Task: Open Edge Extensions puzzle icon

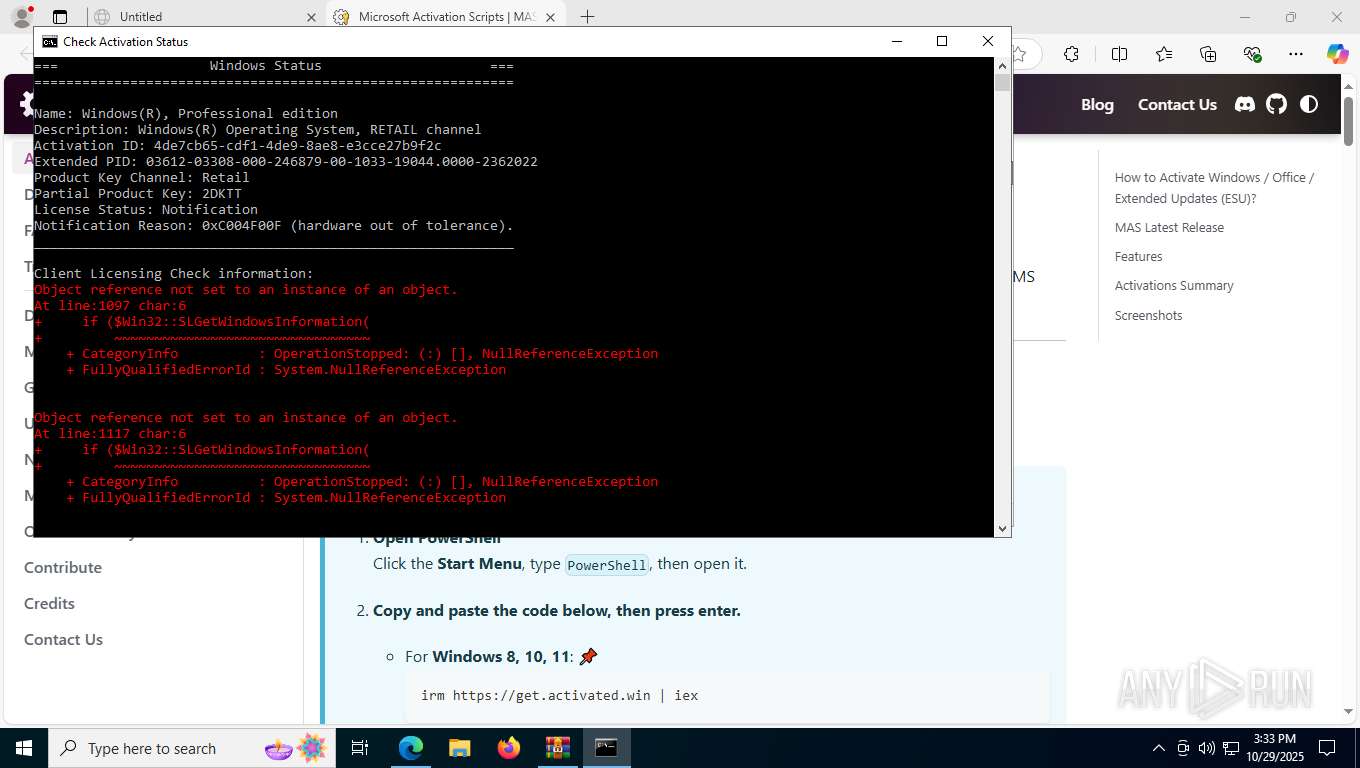Action: click(1071, 54)
